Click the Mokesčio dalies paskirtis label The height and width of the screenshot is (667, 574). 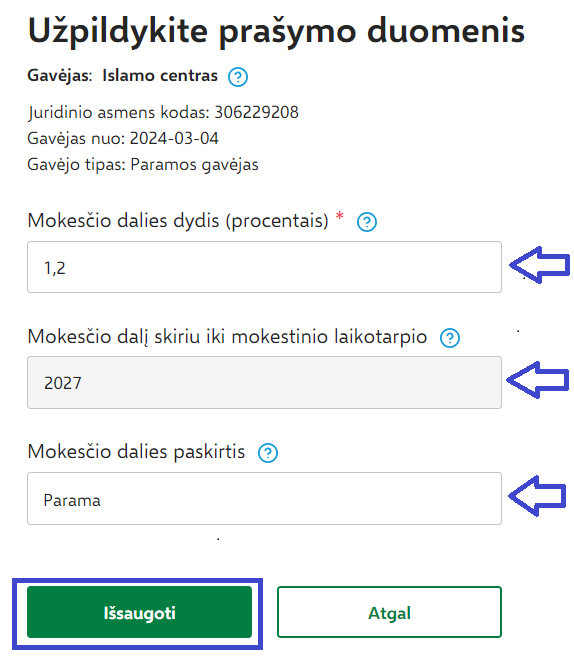(x=136, y=451)
